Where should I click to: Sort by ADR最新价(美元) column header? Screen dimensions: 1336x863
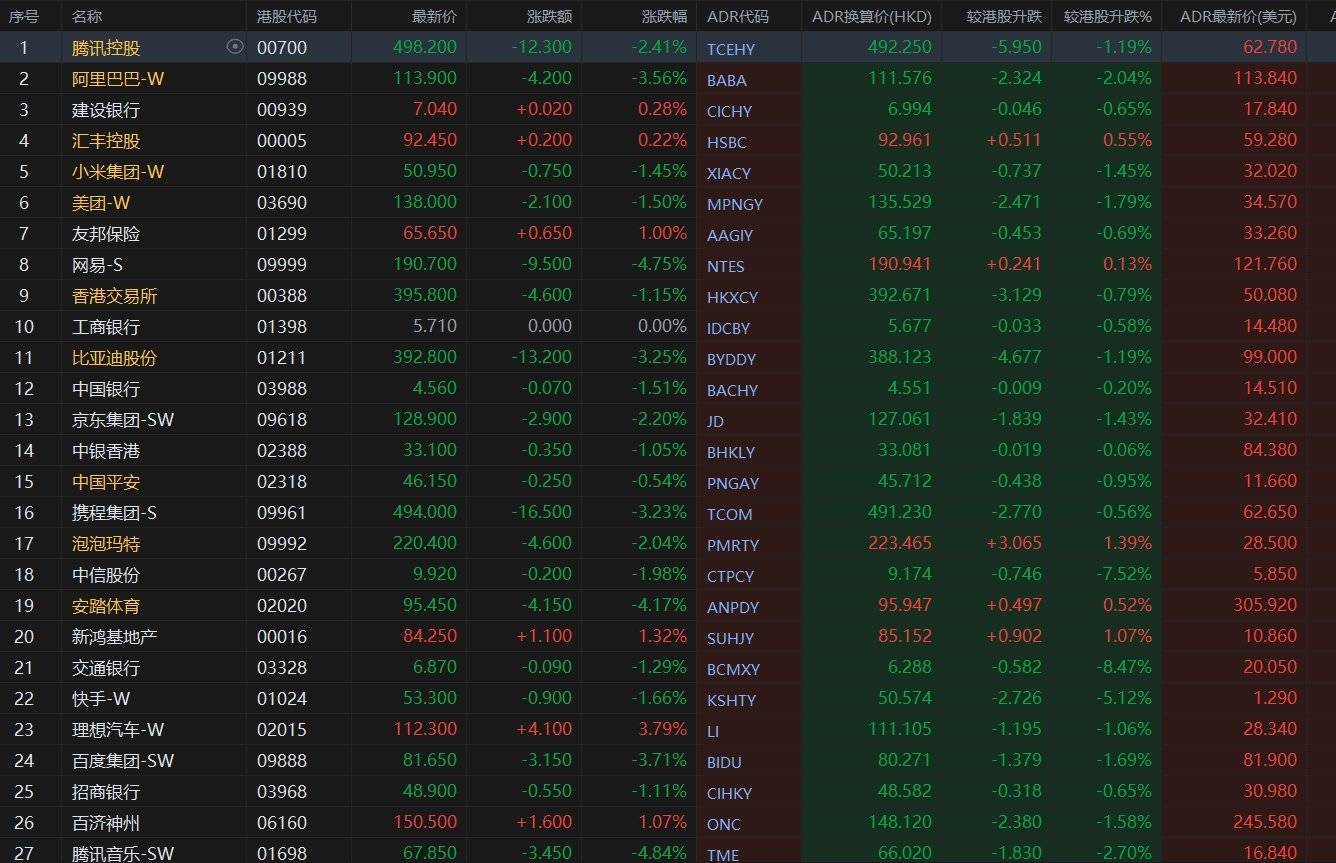[1238, 16]
